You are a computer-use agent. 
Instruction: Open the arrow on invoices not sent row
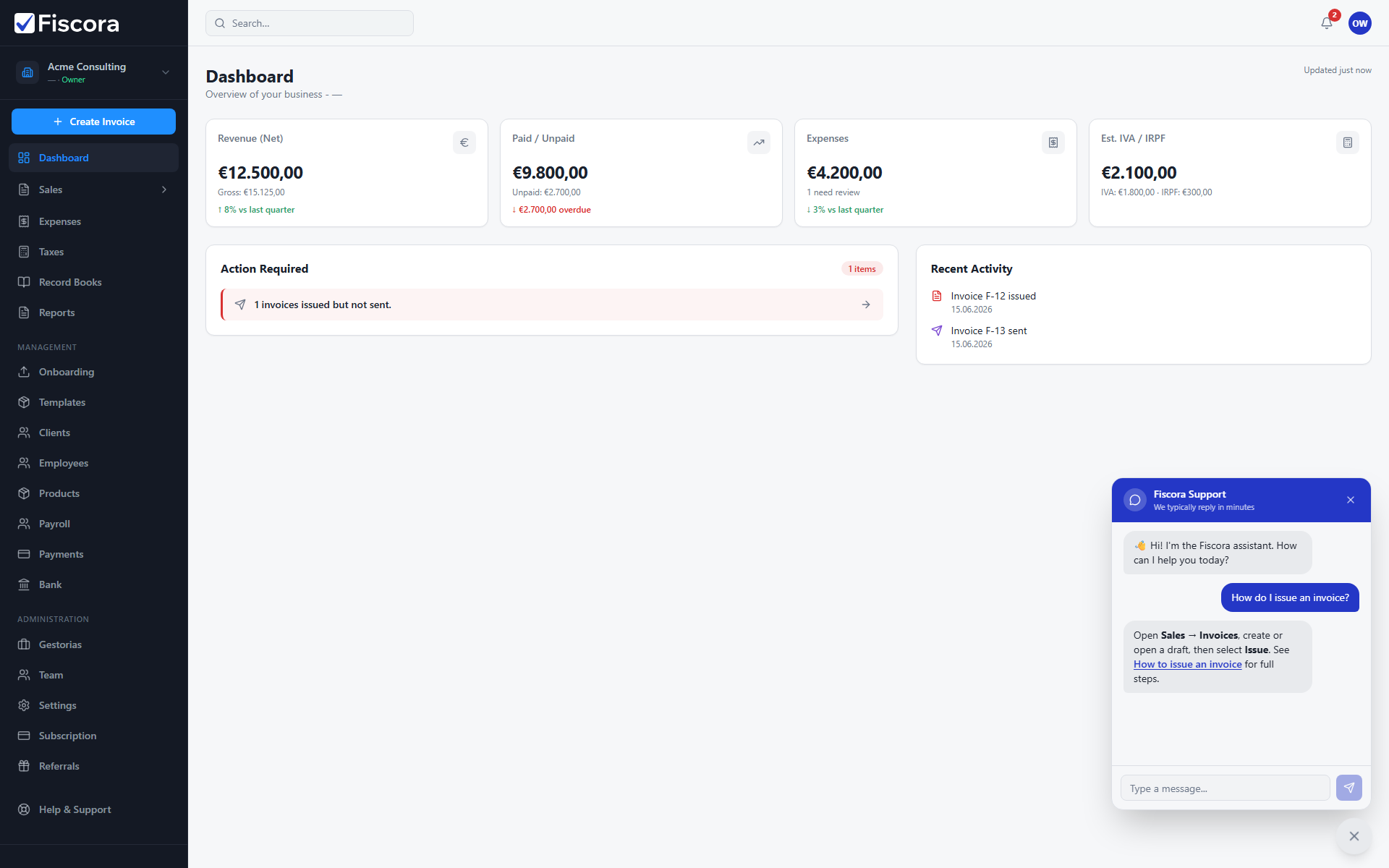pyautogui.click(x=866, y=305)
